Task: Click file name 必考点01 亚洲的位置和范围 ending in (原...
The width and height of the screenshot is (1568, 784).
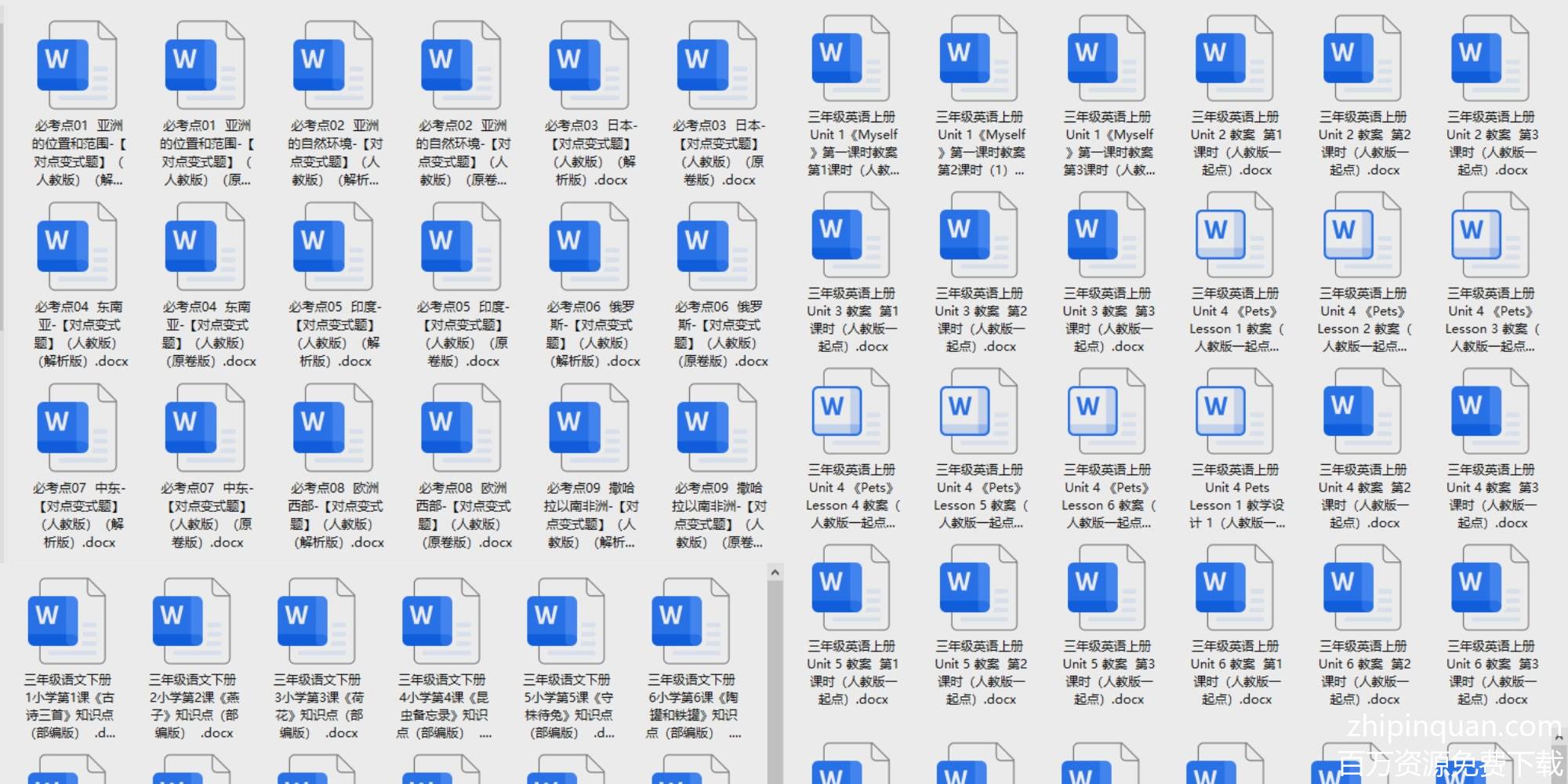Action: point(205,153)
